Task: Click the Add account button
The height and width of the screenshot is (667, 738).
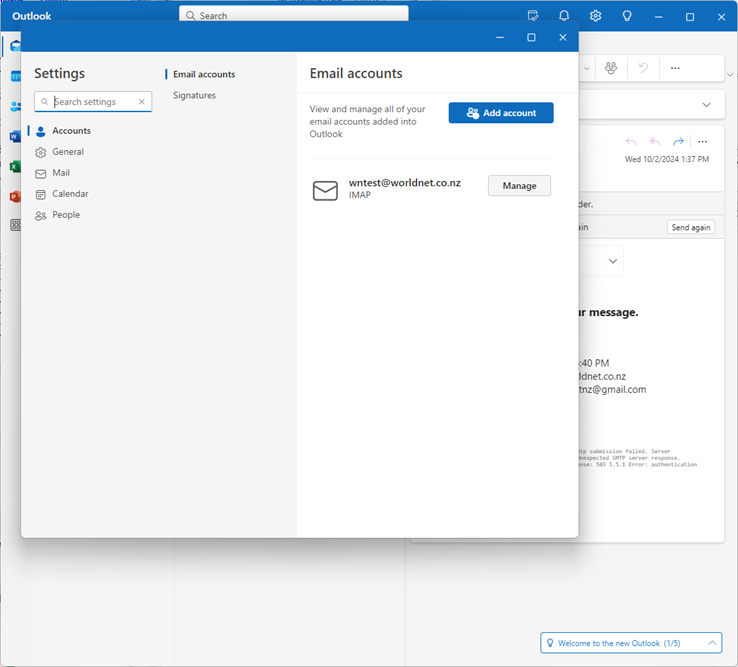Action: click(x=501, y=113)
